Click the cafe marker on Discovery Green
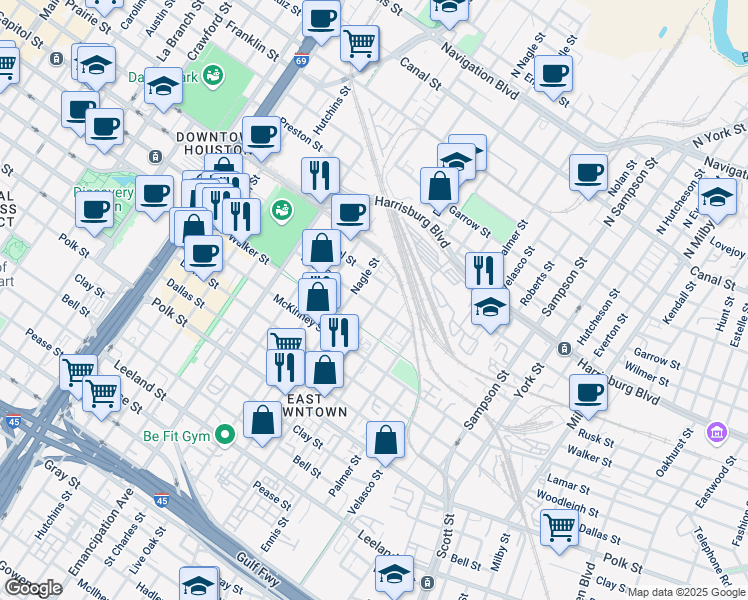 click(94, 212)
